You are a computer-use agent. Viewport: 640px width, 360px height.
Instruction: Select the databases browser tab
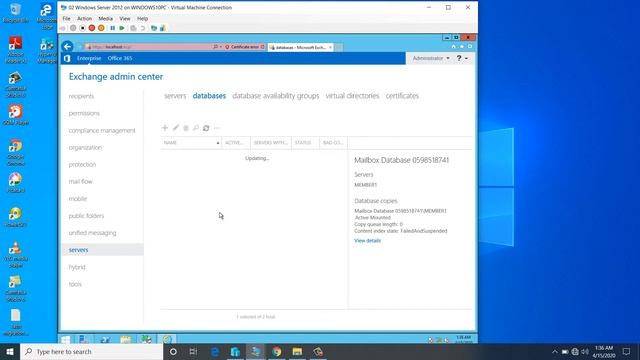pyautogui.click(x=301, y=47)
